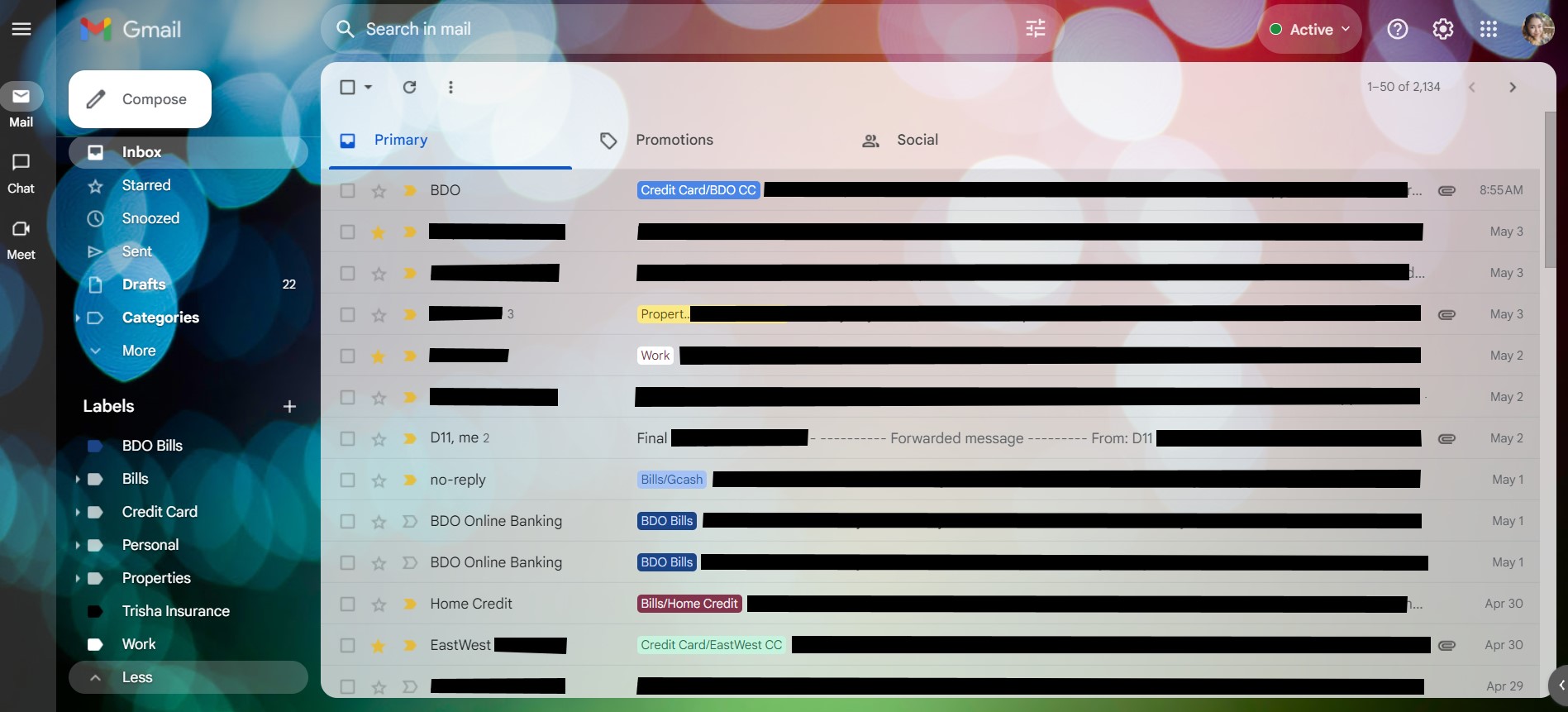The width and height of the screenshot is (1568, 712).
Task: Open the Settings gear icon
Action: point(1443,29)
